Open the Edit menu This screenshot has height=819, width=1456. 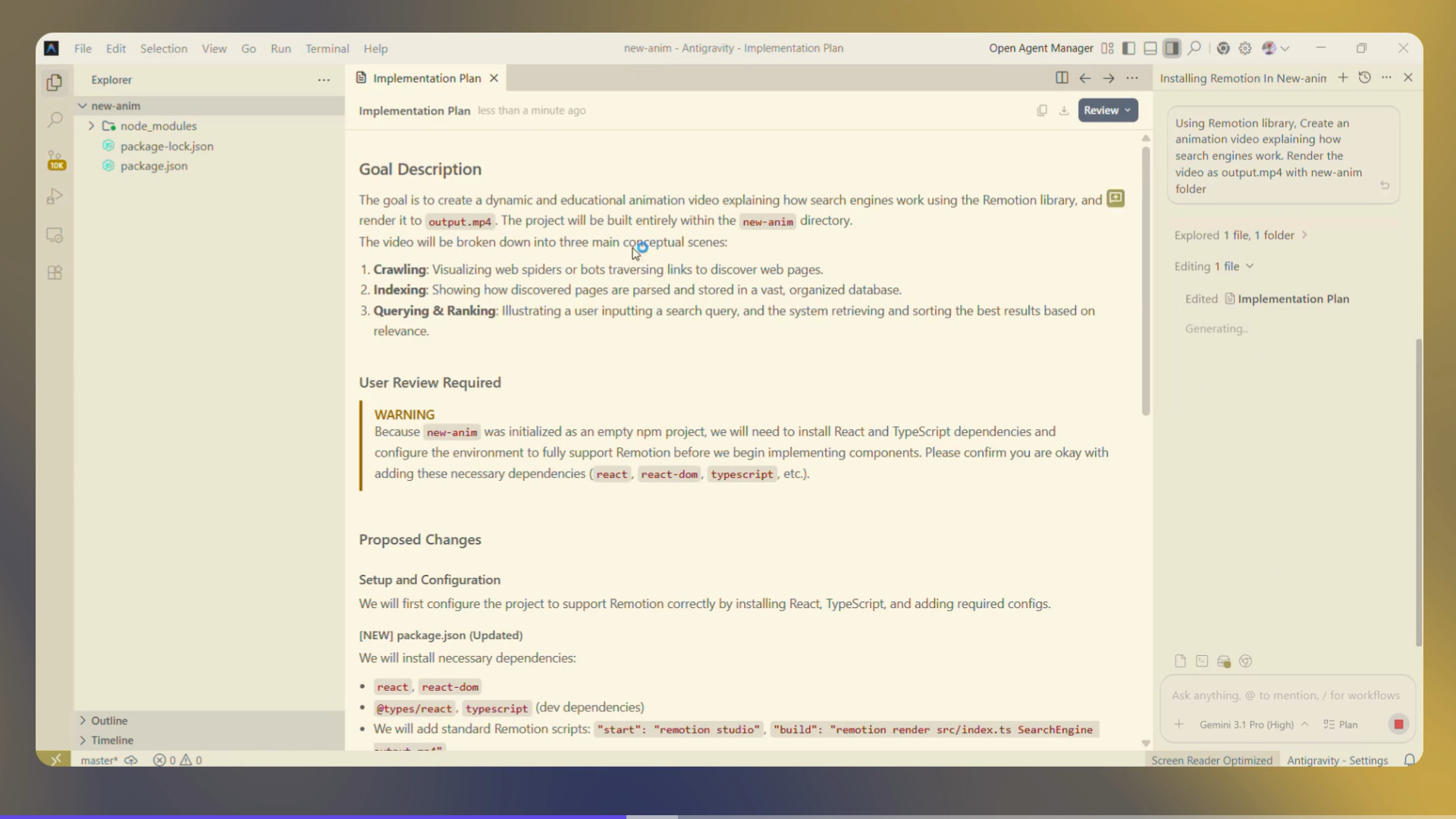click(x=116, y=49)
